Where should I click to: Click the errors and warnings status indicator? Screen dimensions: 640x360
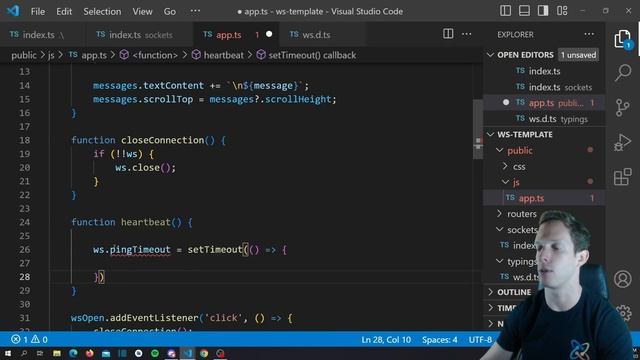click(x=29, y=339)
